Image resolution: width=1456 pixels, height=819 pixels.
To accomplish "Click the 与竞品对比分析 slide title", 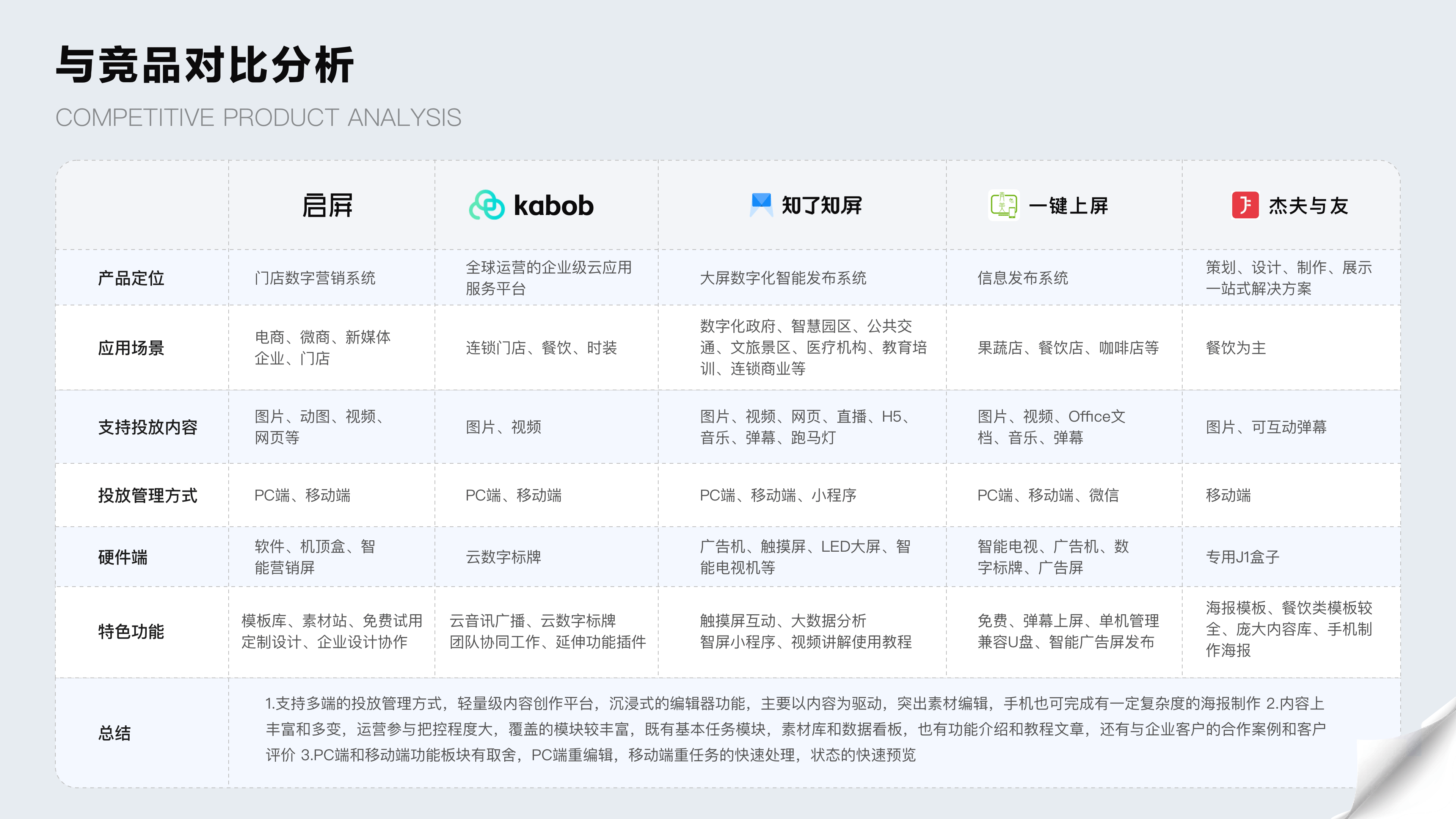I will tap(205, 65).
